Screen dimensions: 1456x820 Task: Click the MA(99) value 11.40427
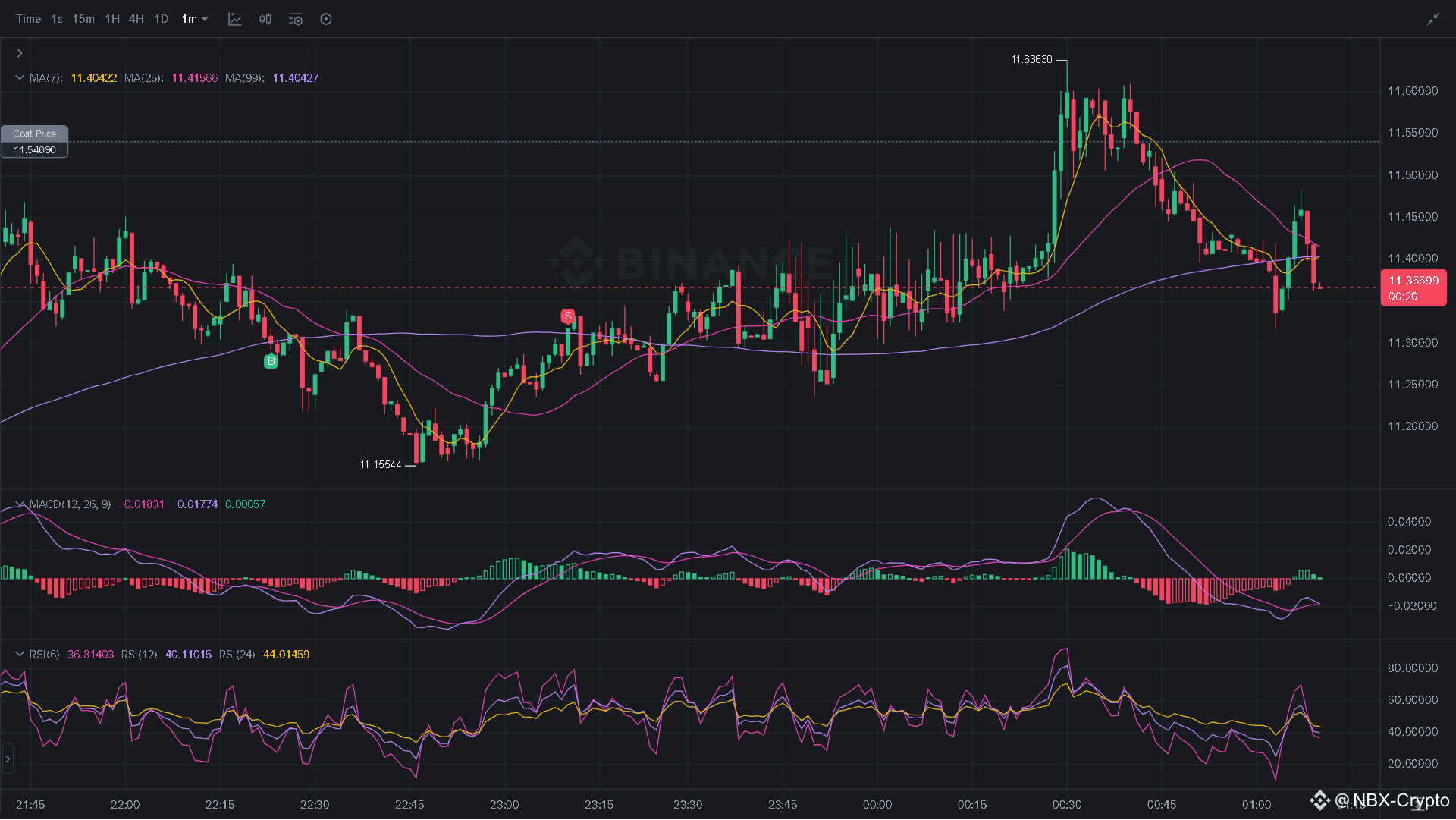click(x=296, y=78)
